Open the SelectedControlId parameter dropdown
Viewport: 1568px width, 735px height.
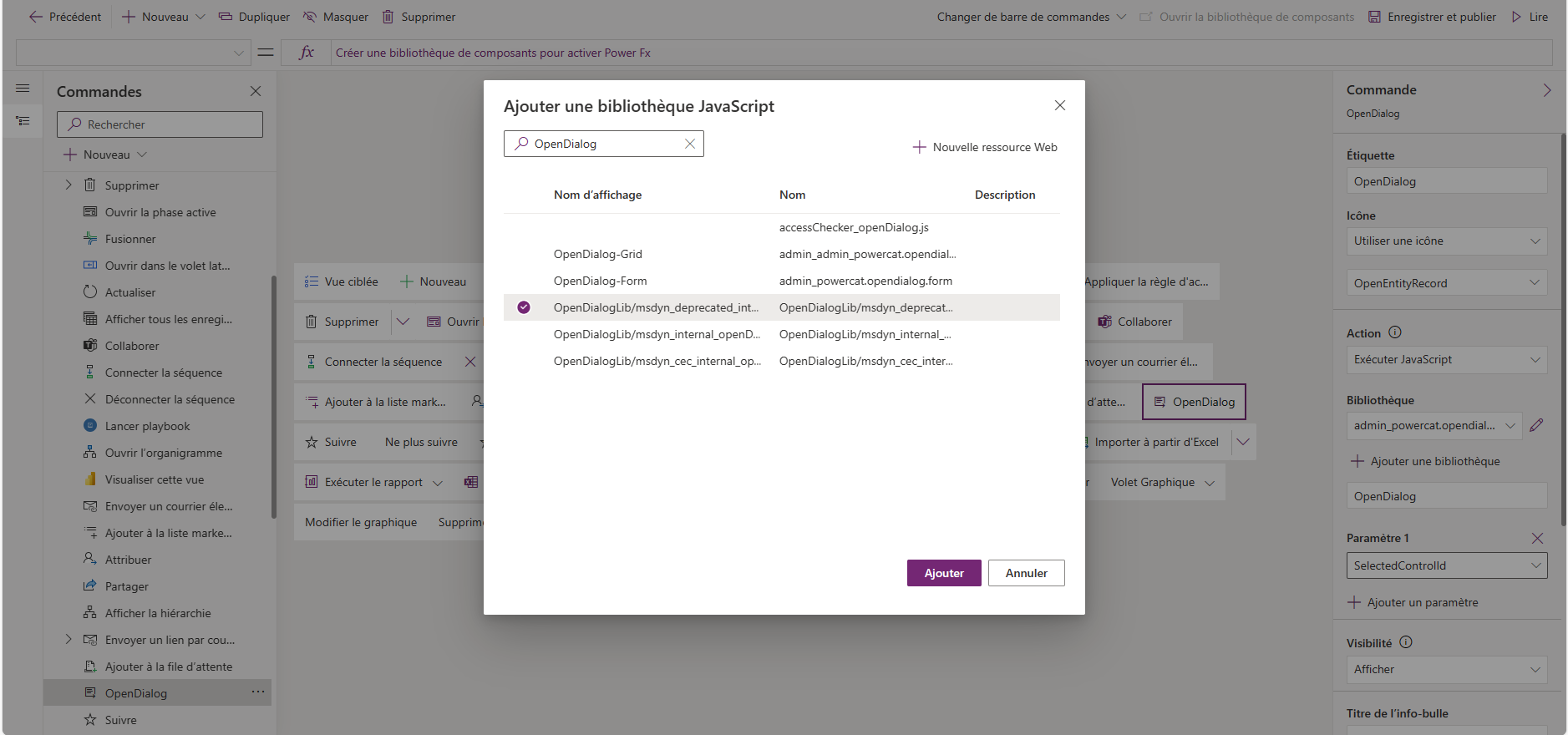click(x=1447, y=565)
